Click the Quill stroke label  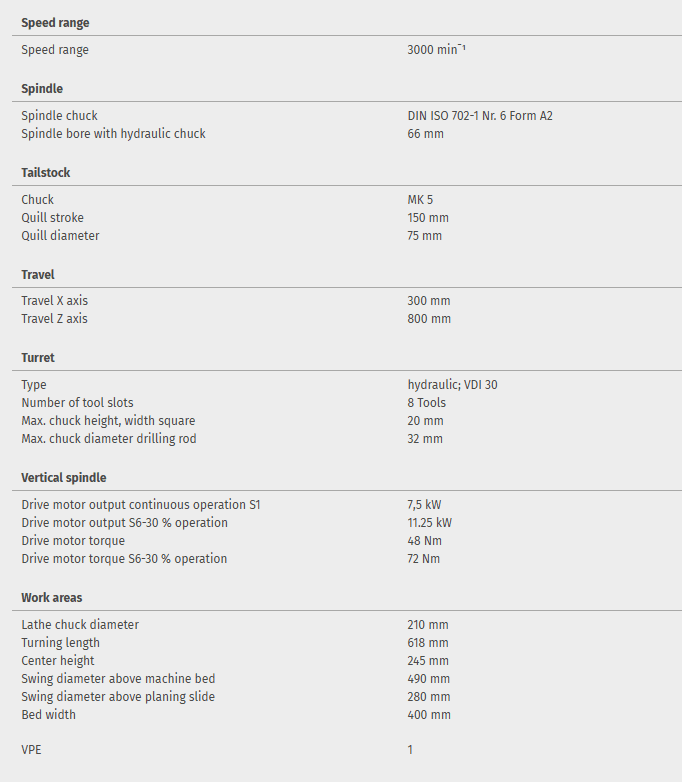coord(52,218)
